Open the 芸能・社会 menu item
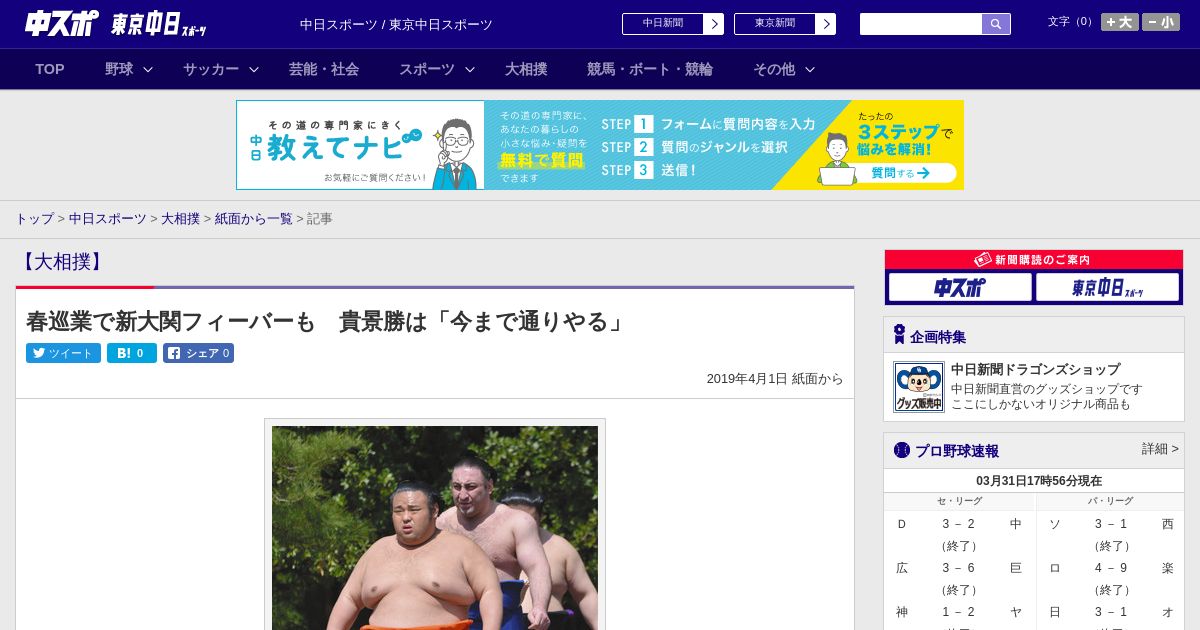Image resolution: width=1200 pixels, height=630 pixels. pos(324,69)
